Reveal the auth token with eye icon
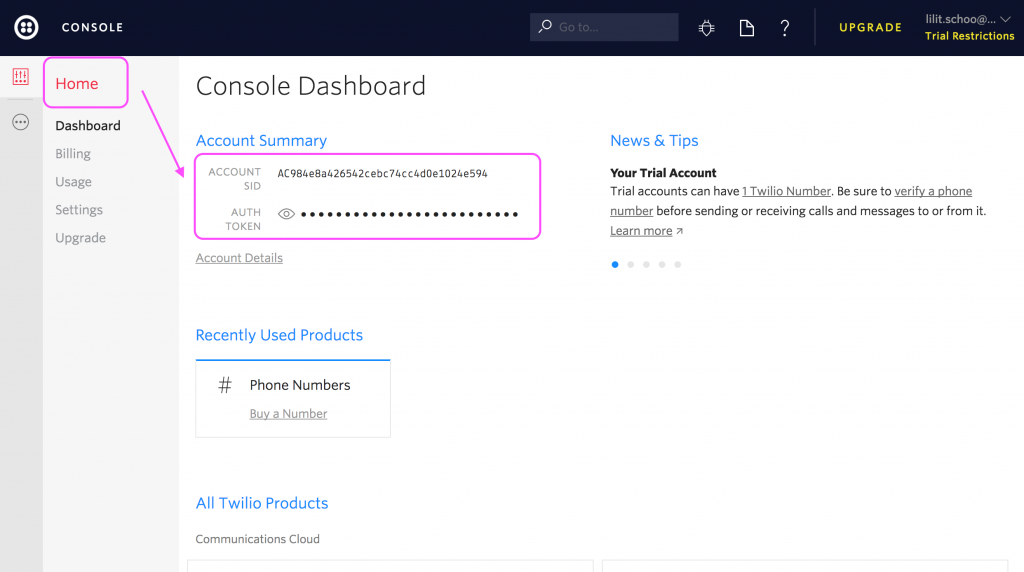Screen dimensions: 1024x572 [286, 214]
